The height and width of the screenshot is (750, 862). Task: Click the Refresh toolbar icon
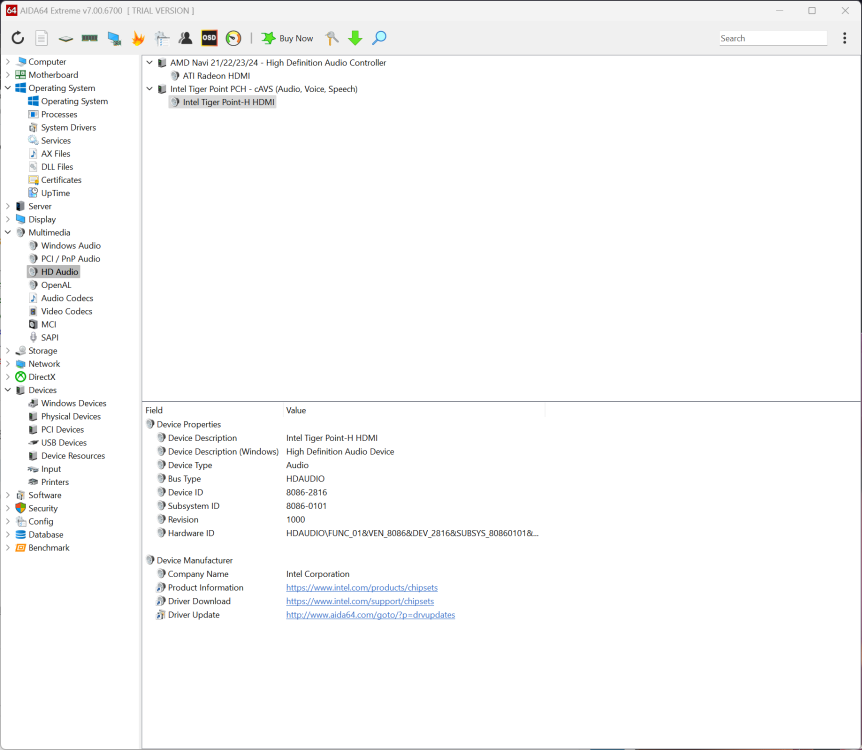(x=18, y=38)
